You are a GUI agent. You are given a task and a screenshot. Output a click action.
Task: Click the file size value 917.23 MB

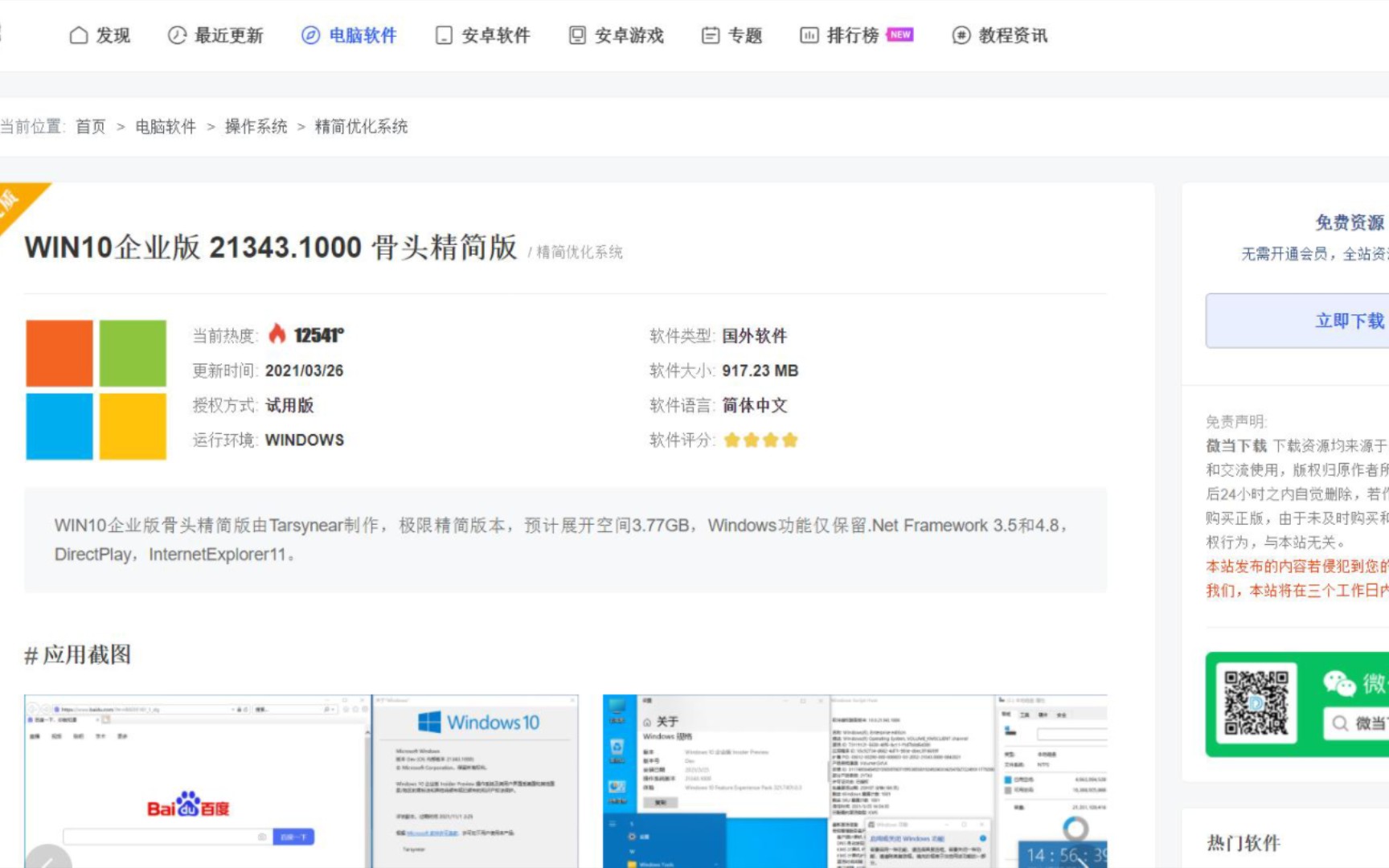[x=760, y=371]
